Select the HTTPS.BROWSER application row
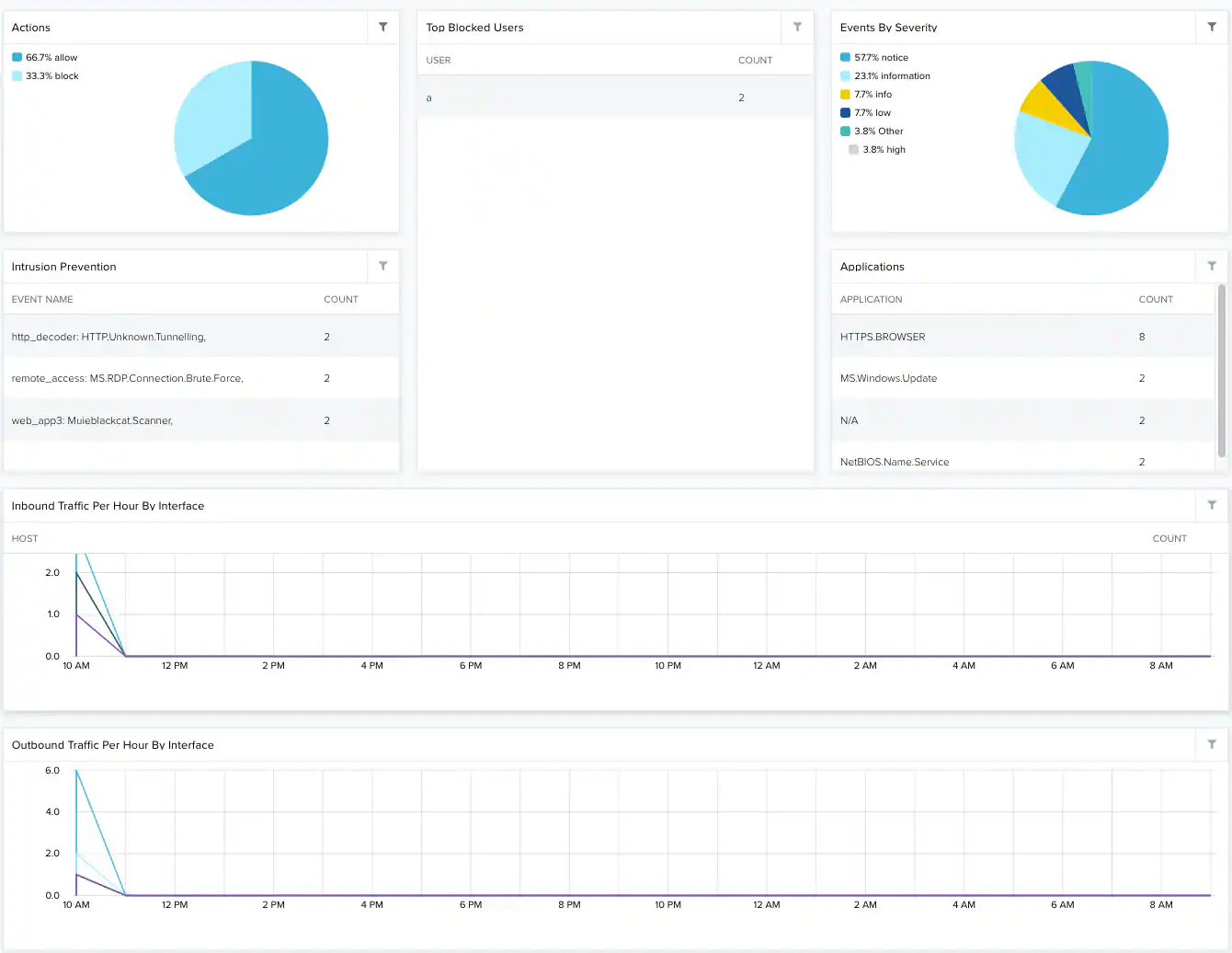 pyautogui.click(x=1023, y=337)
